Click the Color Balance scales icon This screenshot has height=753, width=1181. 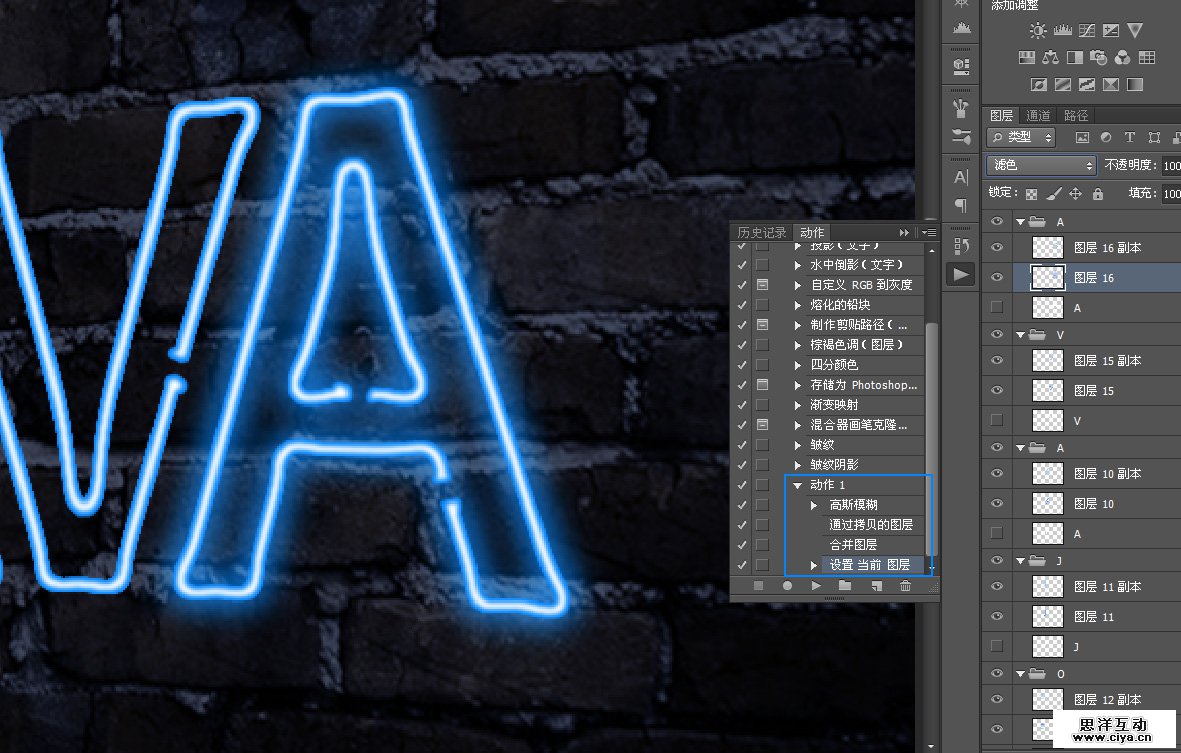point(1050,58)
